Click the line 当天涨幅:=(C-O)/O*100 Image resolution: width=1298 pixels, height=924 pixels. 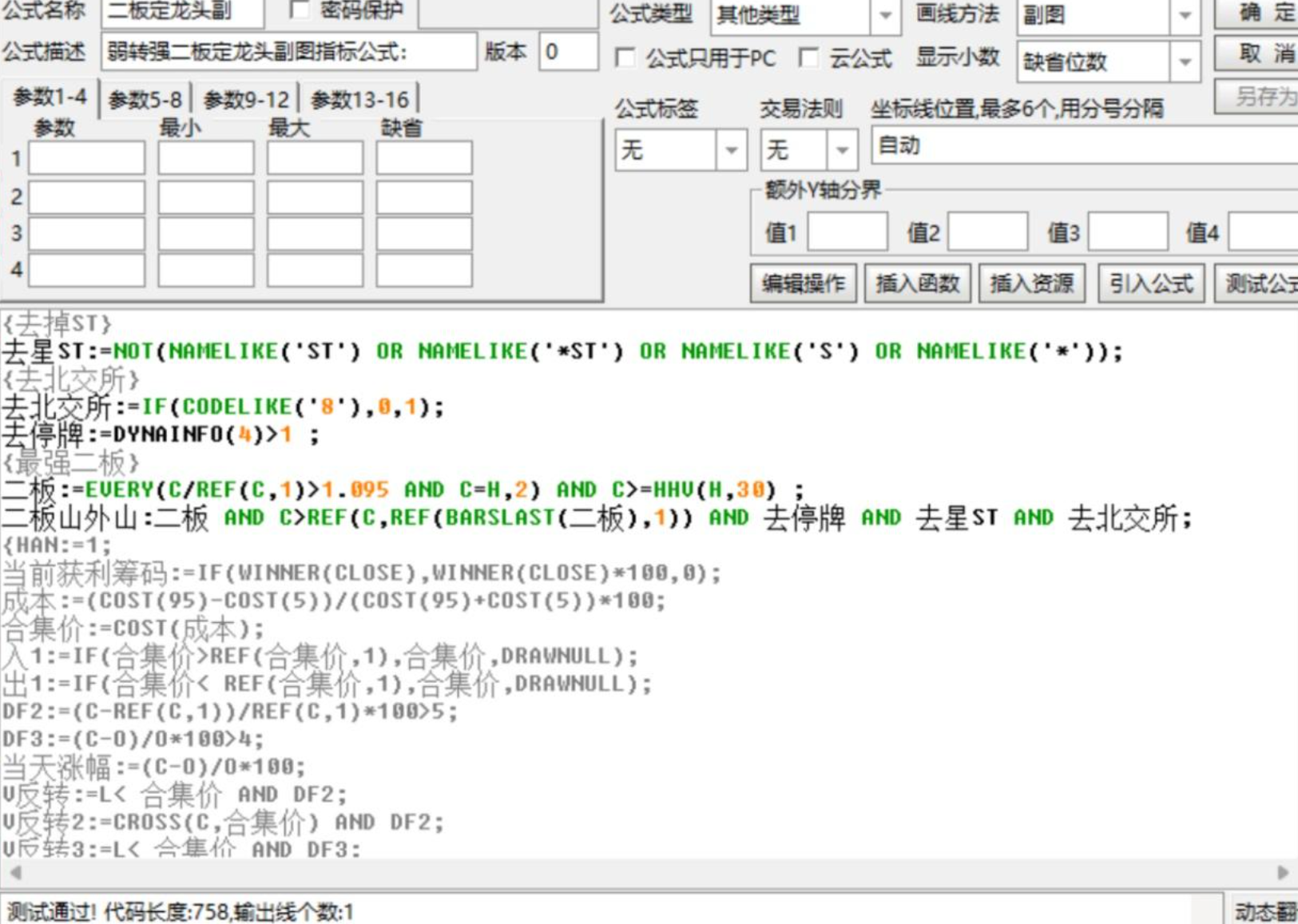tap(153, 767)
